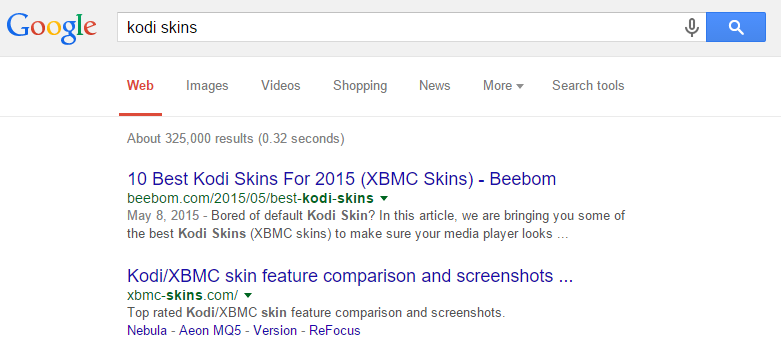Click the About 325,000 results text

[x=236, y=138]
